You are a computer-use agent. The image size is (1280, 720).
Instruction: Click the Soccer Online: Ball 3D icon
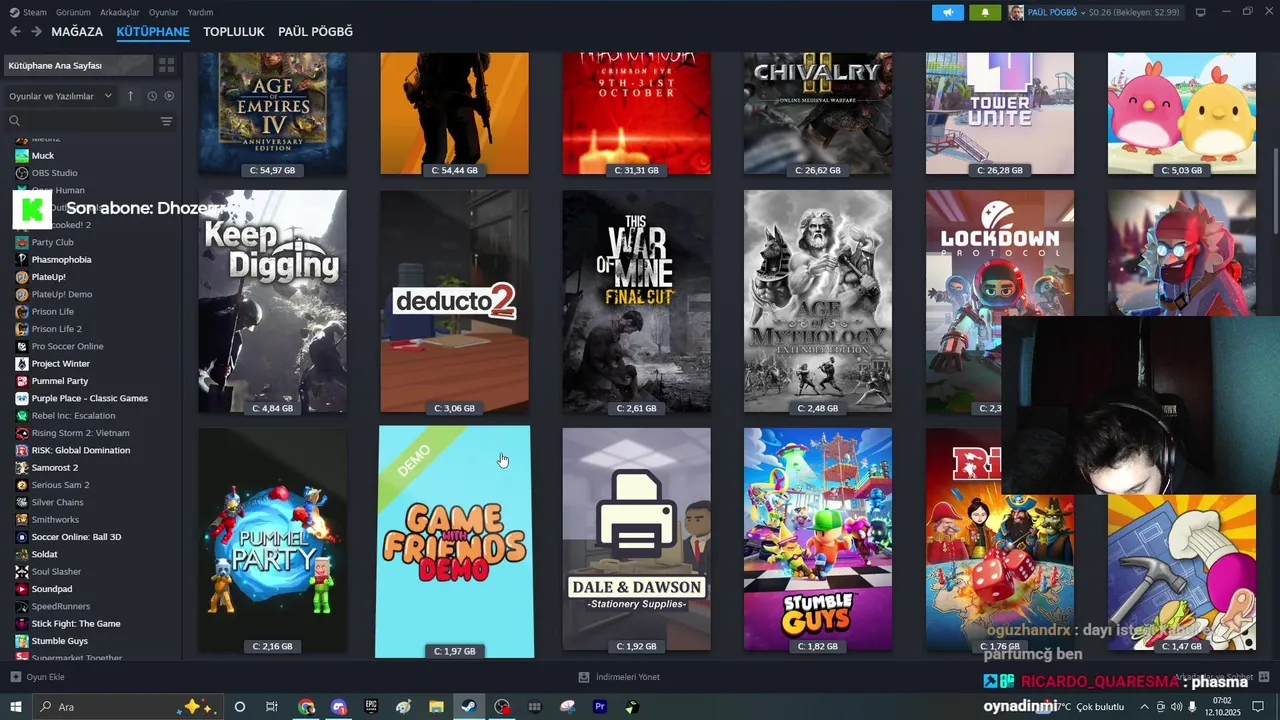pos(22,537)
